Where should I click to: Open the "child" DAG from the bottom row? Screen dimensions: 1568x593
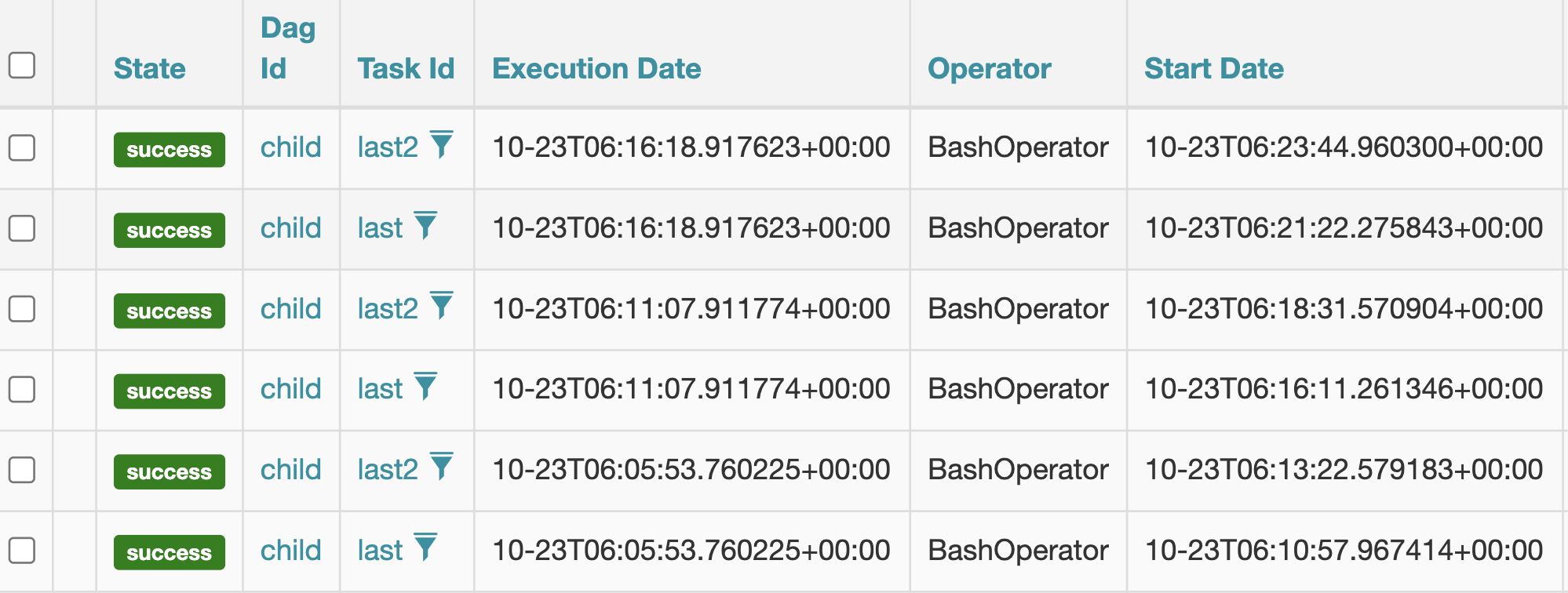290,548
